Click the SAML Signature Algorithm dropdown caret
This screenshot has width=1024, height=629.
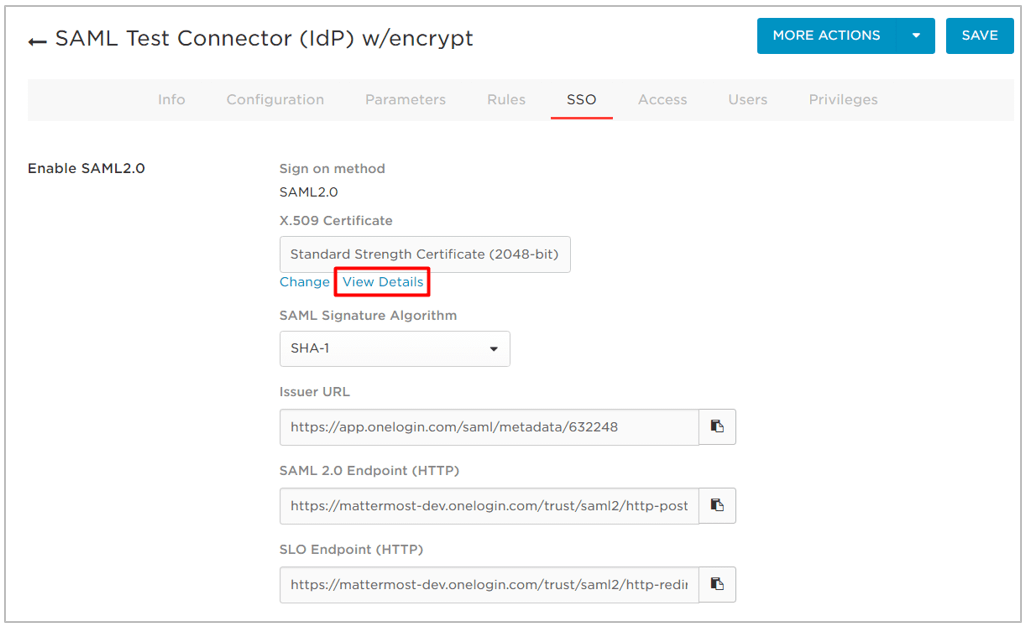click(x=493, y=348)
